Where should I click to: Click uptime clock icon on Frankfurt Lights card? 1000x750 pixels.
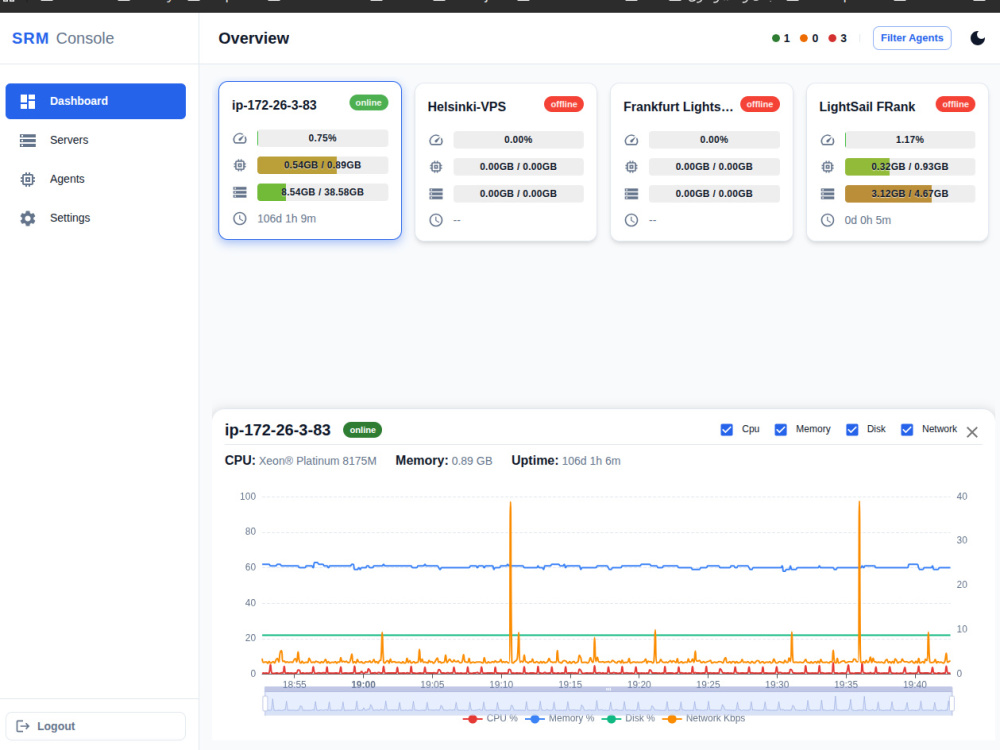click(x=631, y=220)
